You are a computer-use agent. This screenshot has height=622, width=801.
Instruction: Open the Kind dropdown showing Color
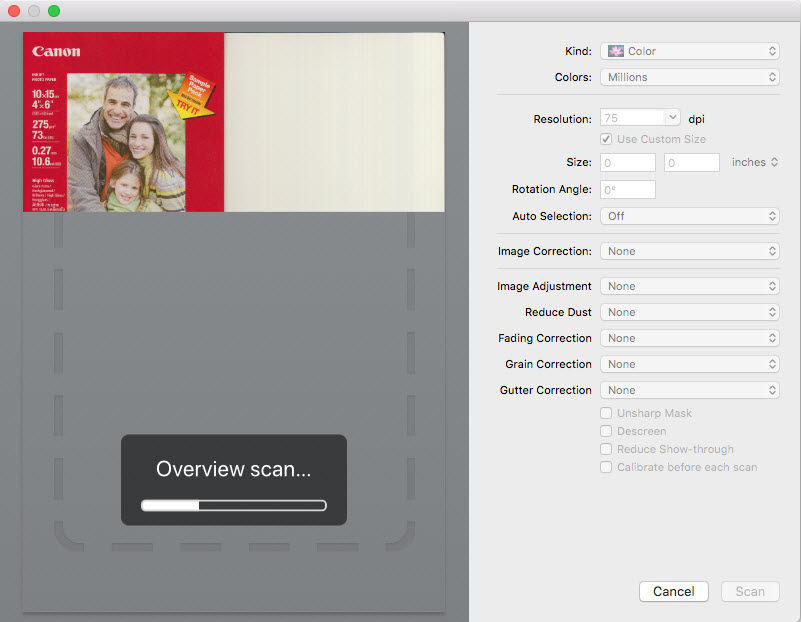click(x=690, y=51)
